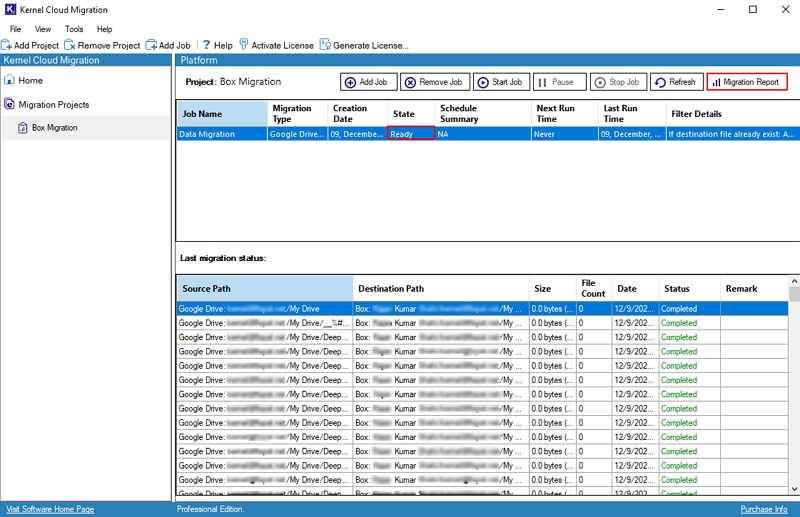The height and width of the screenshot is (517, 800).
Task: Open the Migration Report
Action: tap(747, 82)
